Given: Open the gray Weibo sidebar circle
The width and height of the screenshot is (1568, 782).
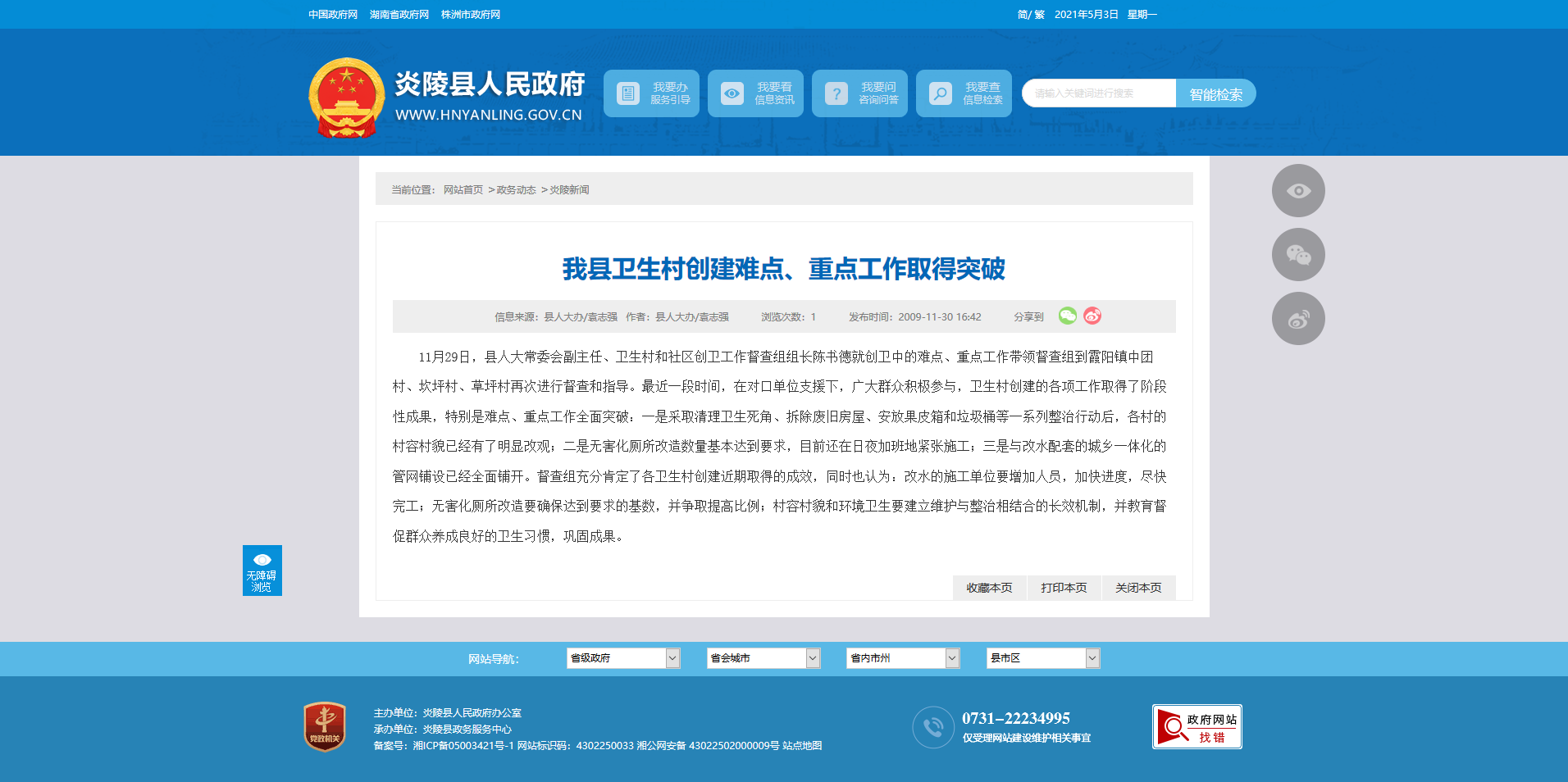Looking at the screenshot, I should (1298, 319).
